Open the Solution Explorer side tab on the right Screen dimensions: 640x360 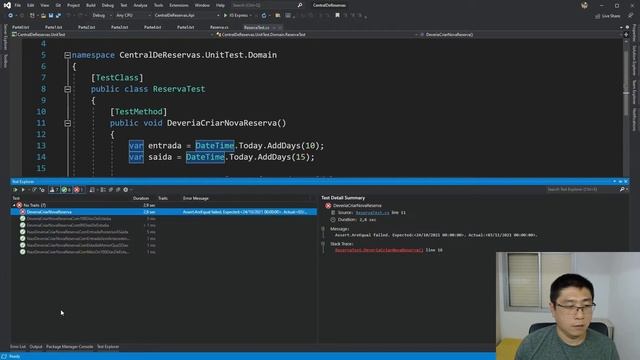click(x=634, y=60)
